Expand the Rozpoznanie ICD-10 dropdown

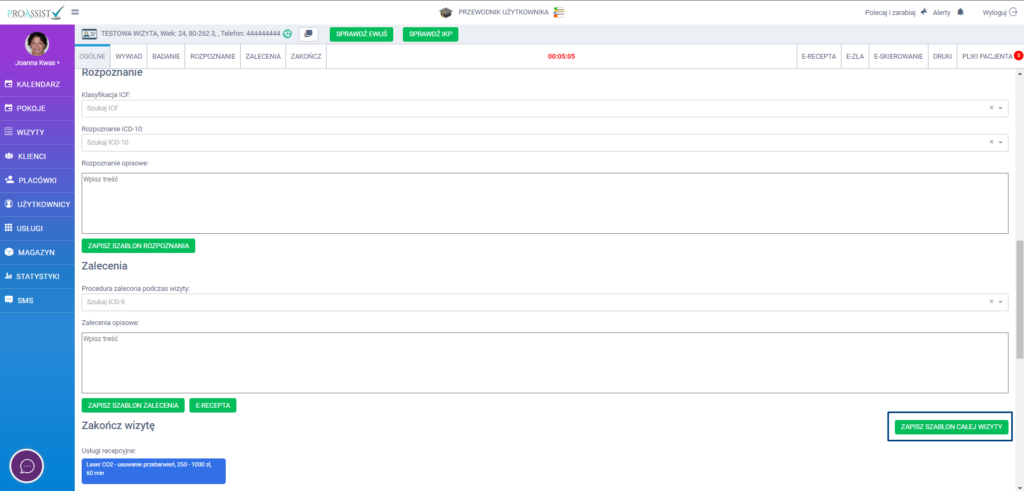click(1001, 142)
